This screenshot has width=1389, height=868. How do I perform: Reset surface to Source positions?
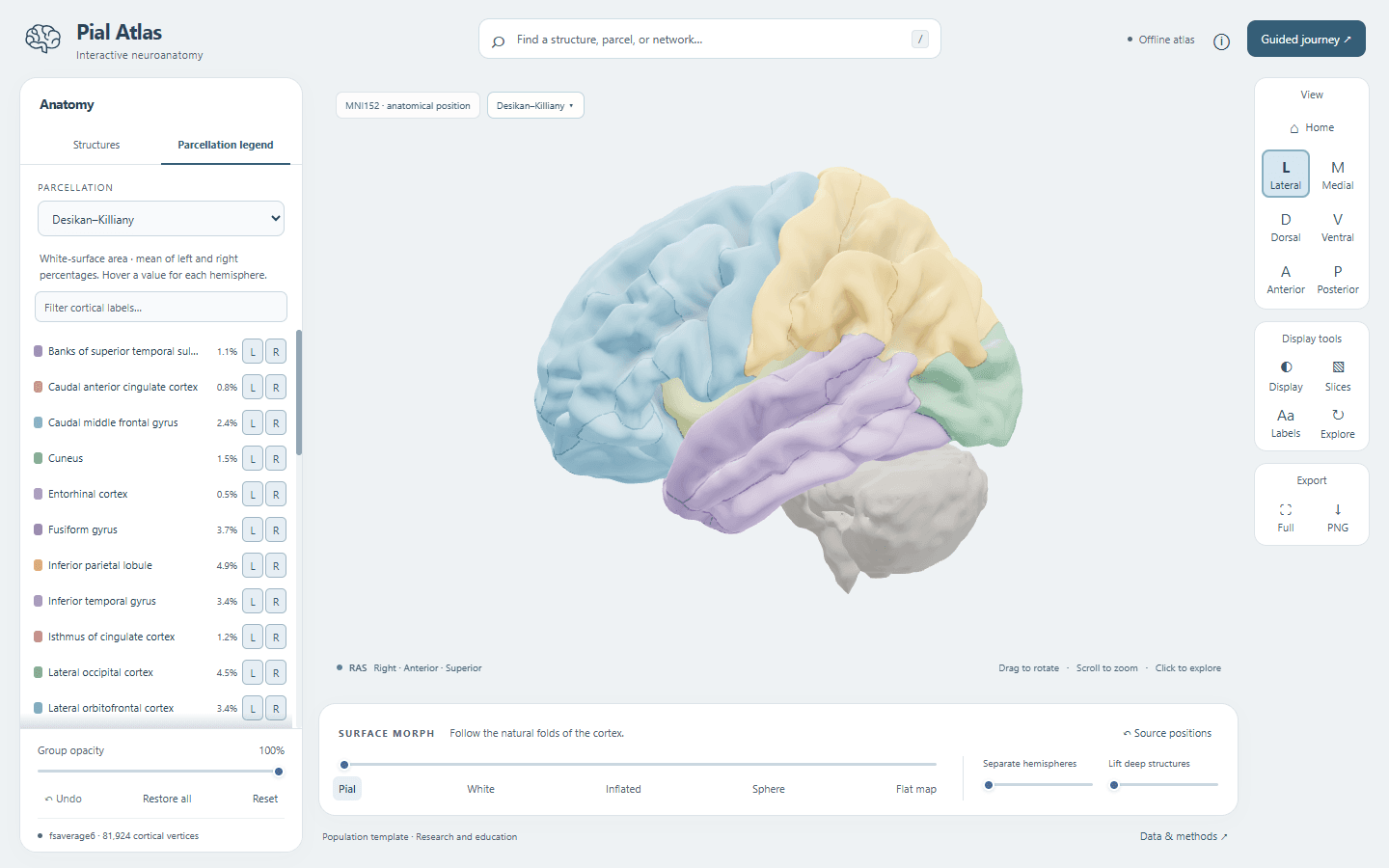[1167, 733]
